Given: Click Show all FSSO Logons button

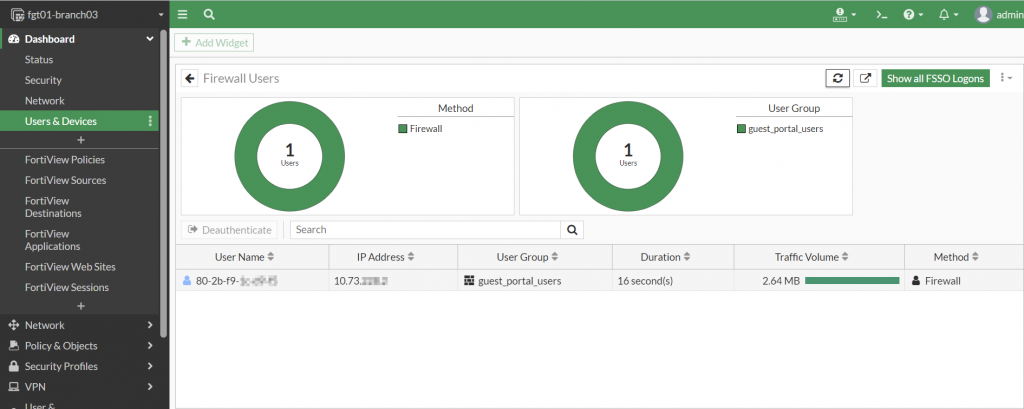Looking at the screenshot, I should (935, 78).
